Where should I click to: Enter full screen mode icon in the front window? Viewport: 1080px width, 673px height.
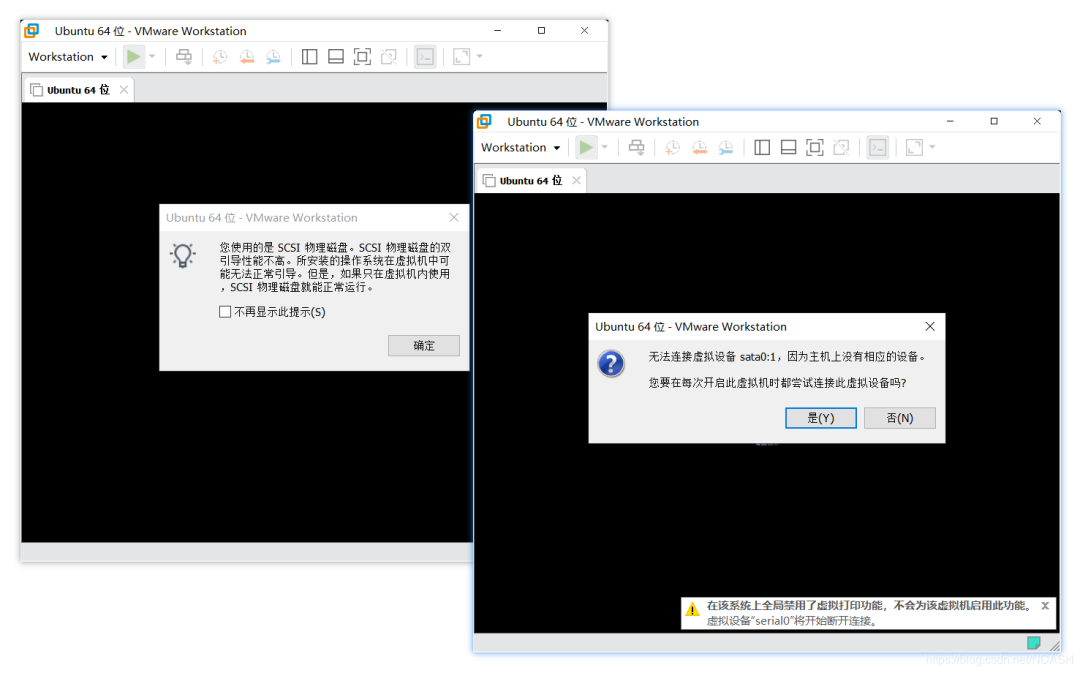pyautogui.click(x=815, y=147)
